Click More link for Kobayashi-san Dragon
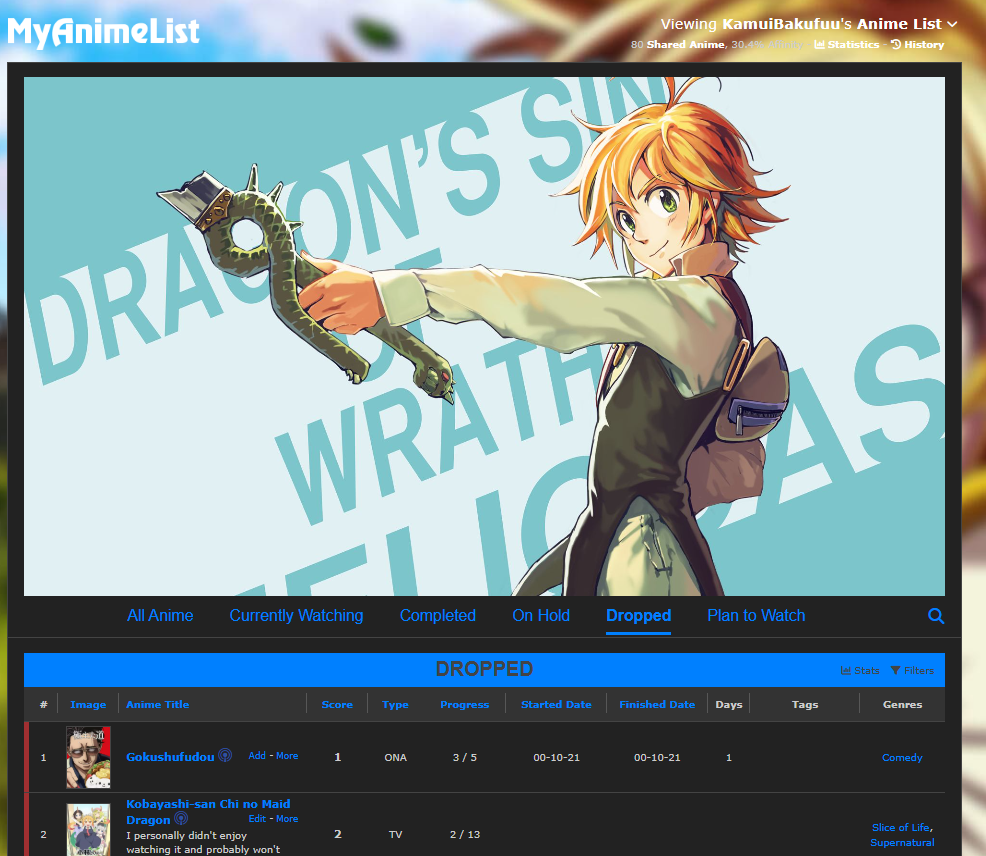The height and width of the screenshot is (856, 986). pos(287,818)
